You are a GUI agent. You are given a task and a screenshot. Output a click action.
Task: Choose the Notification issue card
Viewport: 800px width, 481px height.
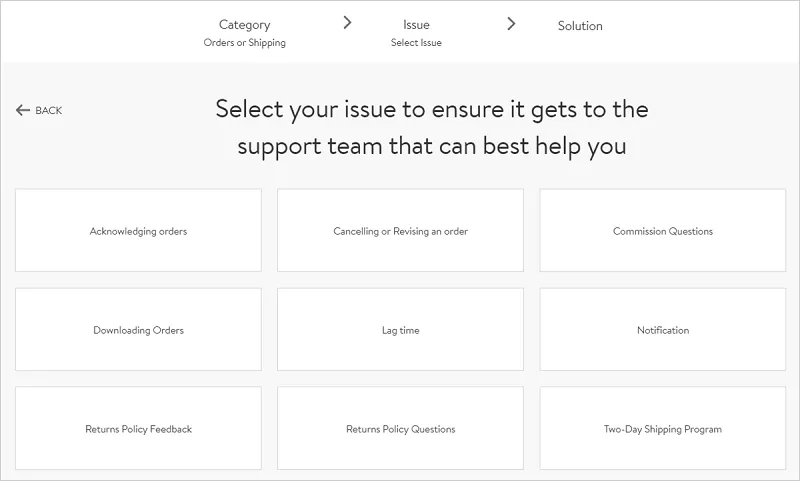(662, 330)
